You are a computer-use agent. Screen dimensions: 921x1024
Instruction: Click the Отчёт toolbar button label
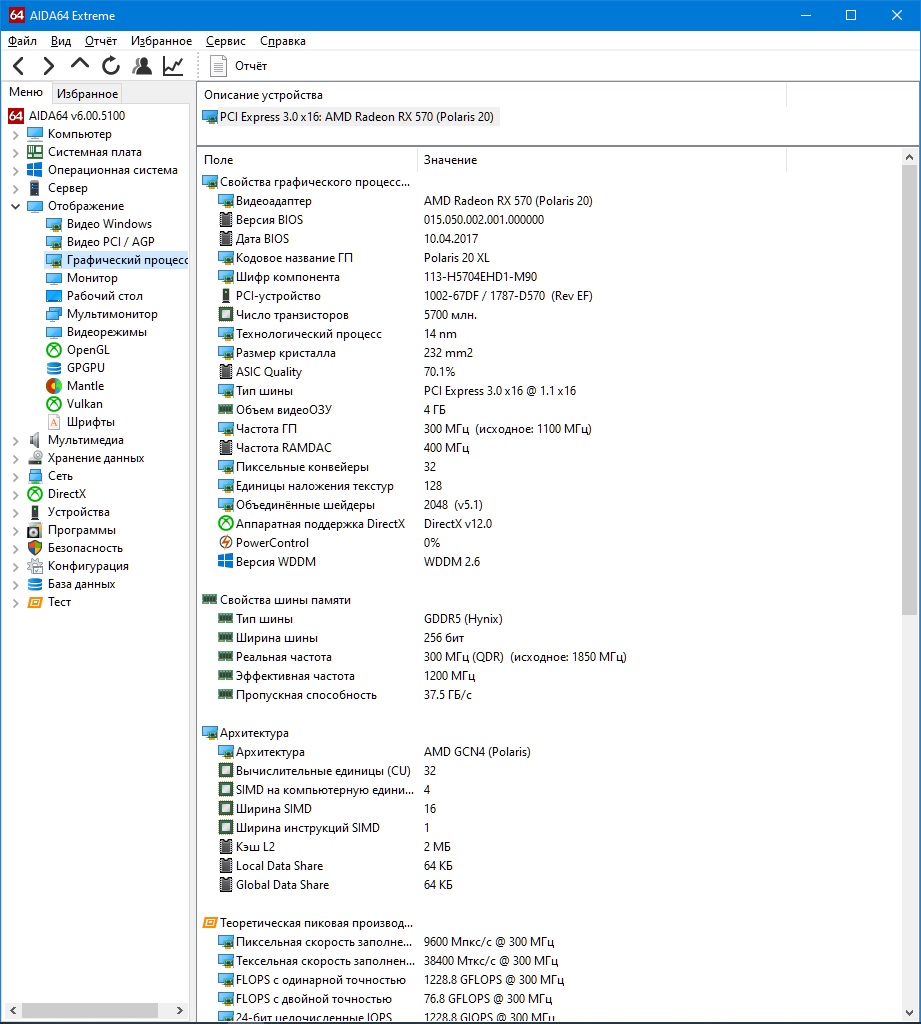[251, 66]
